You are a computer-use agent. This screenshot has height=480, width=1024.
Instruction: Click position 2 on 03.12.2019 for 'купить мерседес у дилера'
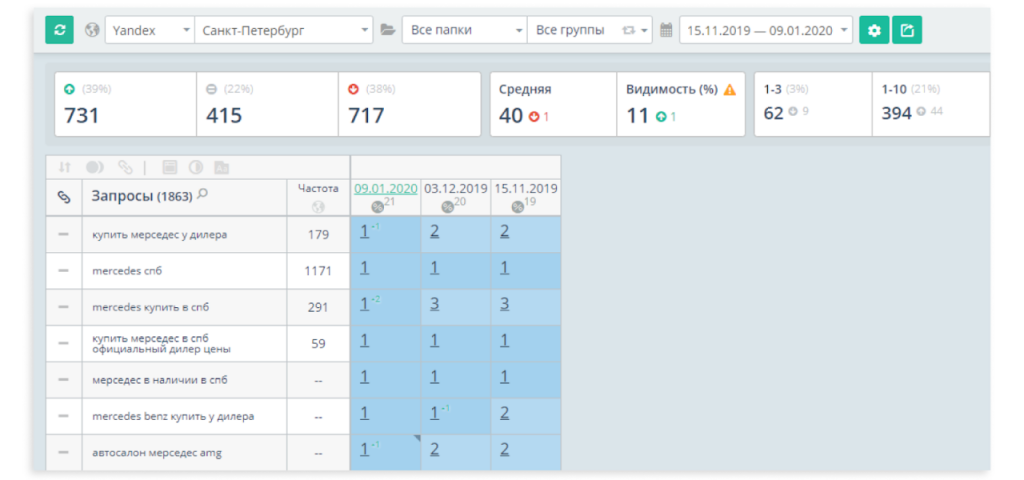[434, 231]
